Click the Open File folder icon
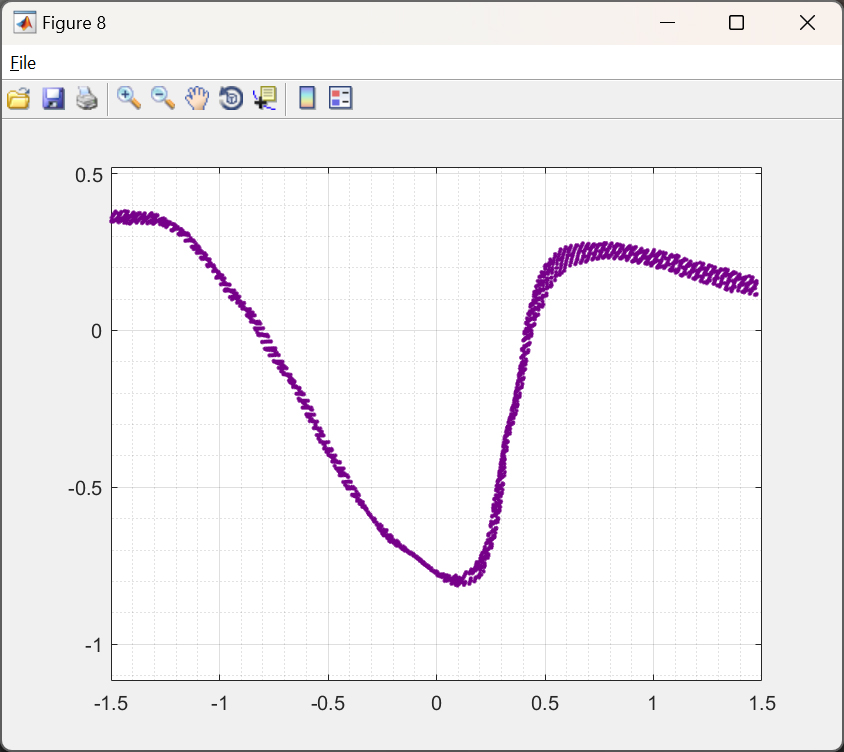Screen dimensions: 844x752 (18, 98)
